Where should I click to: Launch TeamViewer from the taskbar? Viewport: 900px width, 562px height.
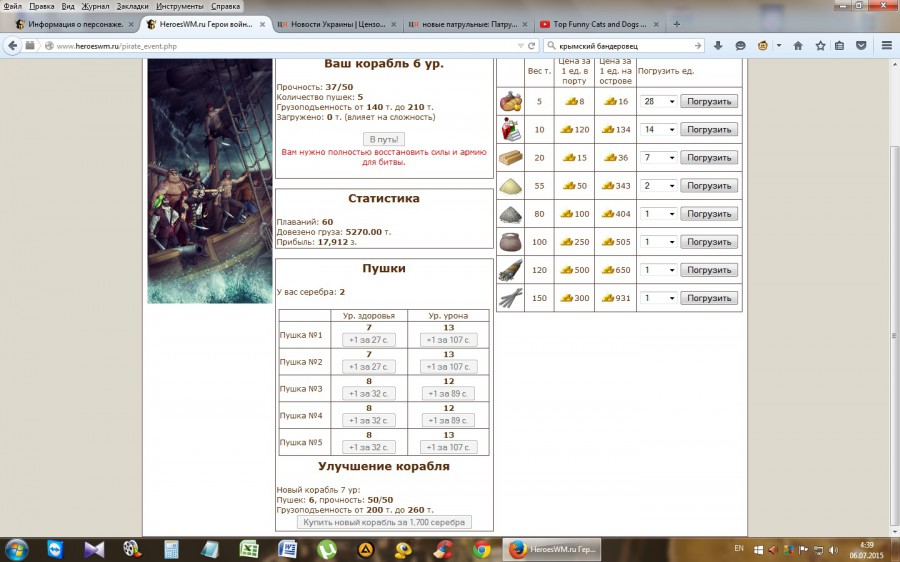coord(55,549)
